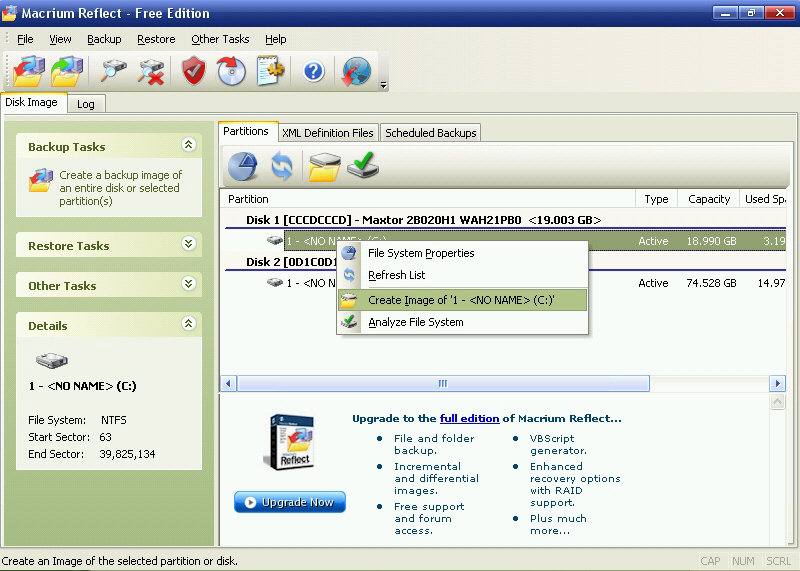Click the Other Tasks panel title in sidebar
Screen dimensions: 800x571
point(62,286)
